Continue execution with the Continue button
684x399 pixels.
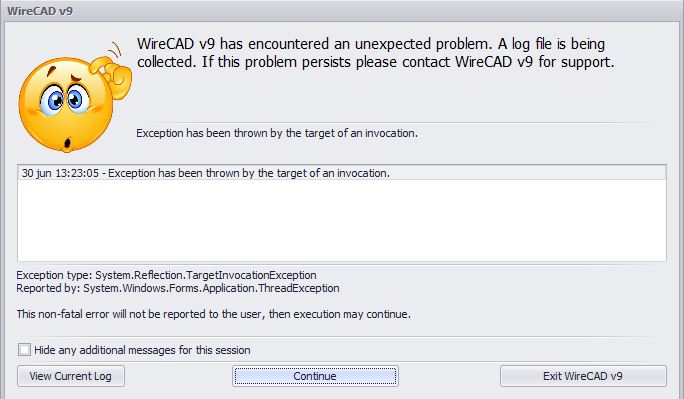(x=315, y=376)
